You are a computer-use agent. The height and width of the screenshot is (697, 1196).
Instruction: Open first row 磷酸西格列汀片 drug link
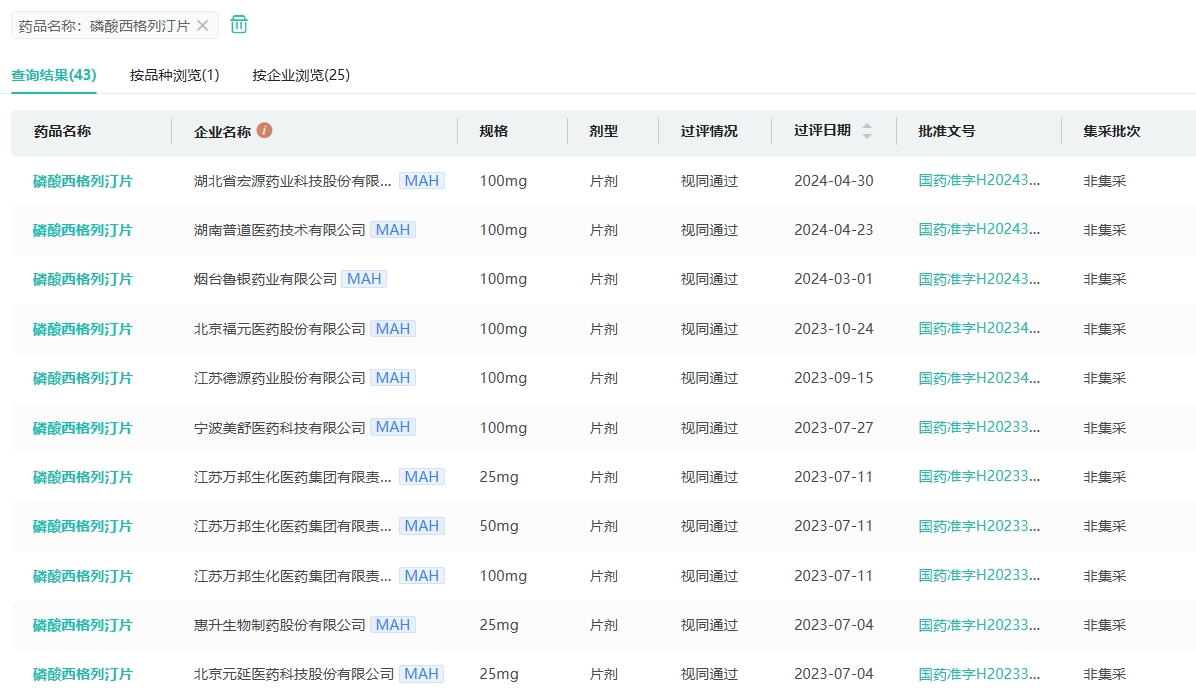tap(82, 181)
